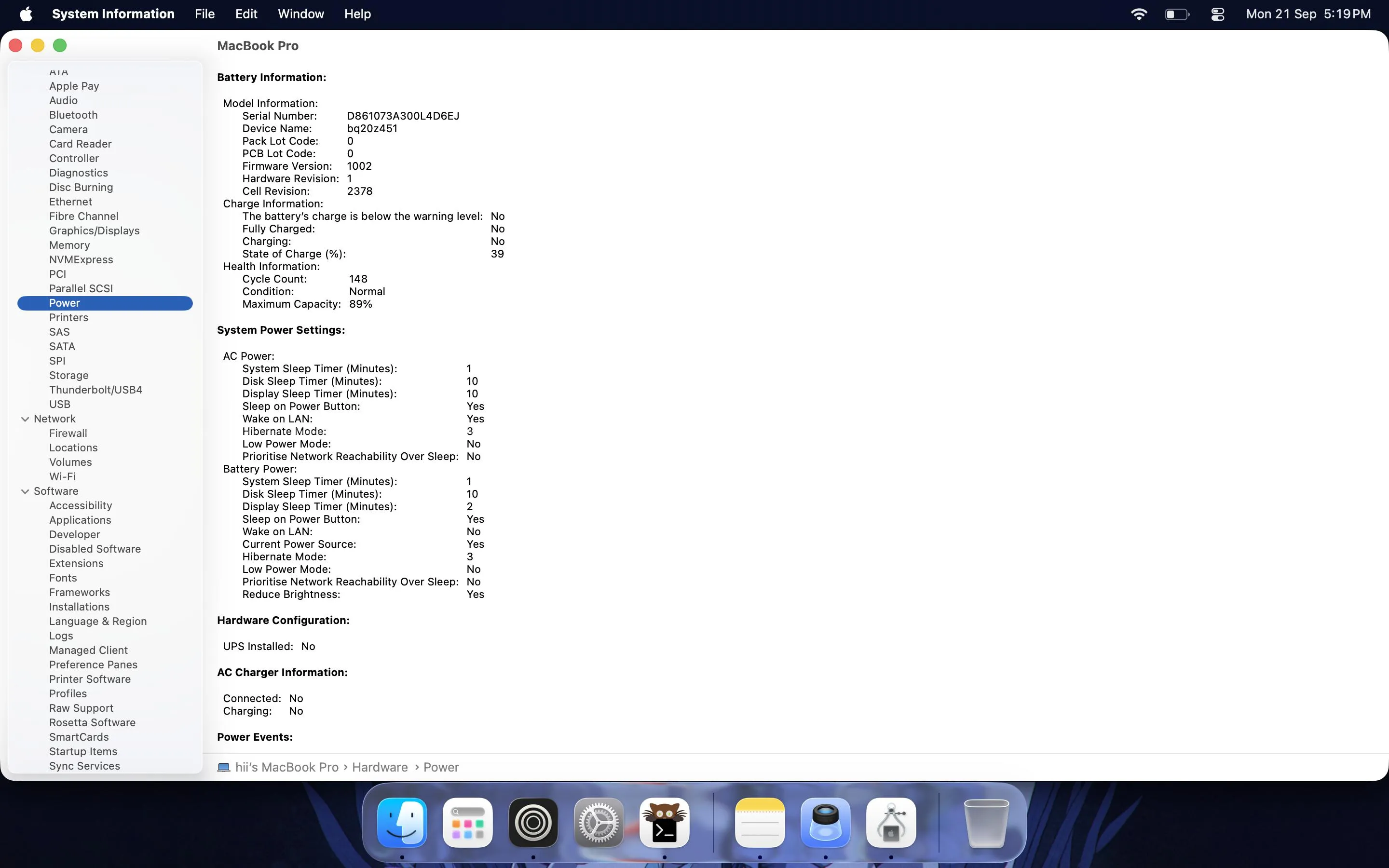This screenshot has height=868, width=1389.
Task: Select Apple Pay in the sidebar
Action: click(x=74, y=86)
